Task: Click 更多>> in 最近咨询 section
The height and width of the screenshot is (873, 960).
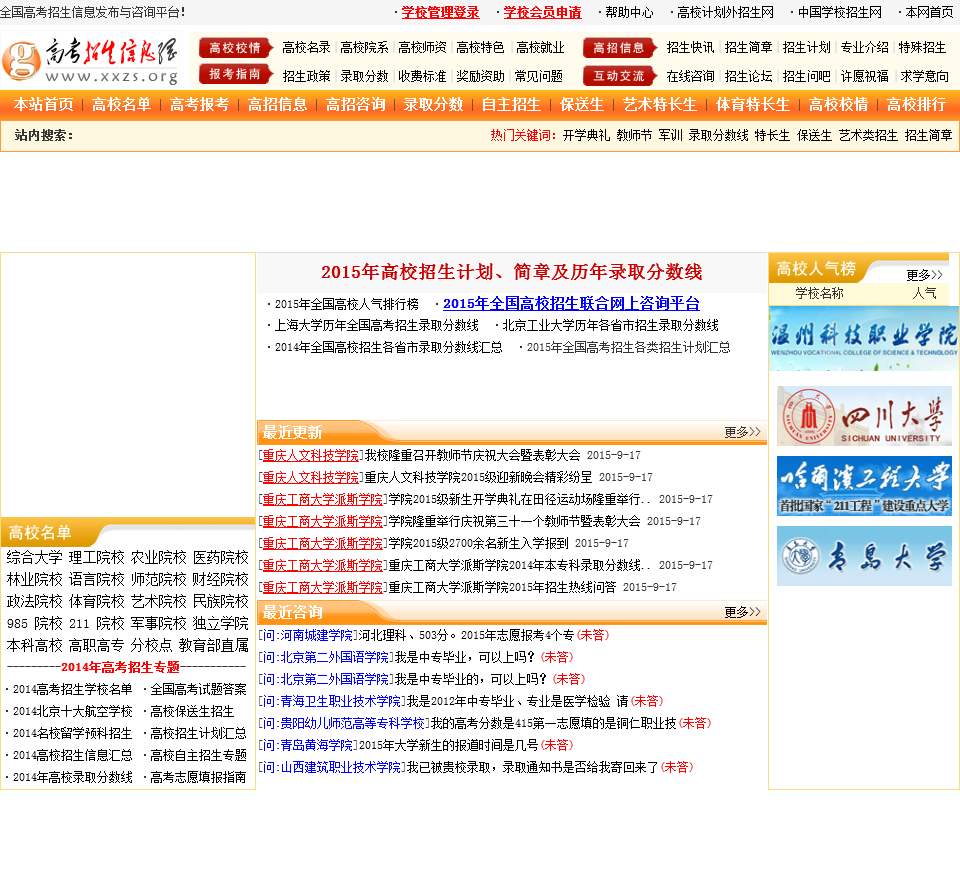Action: [x=742, y=612]
